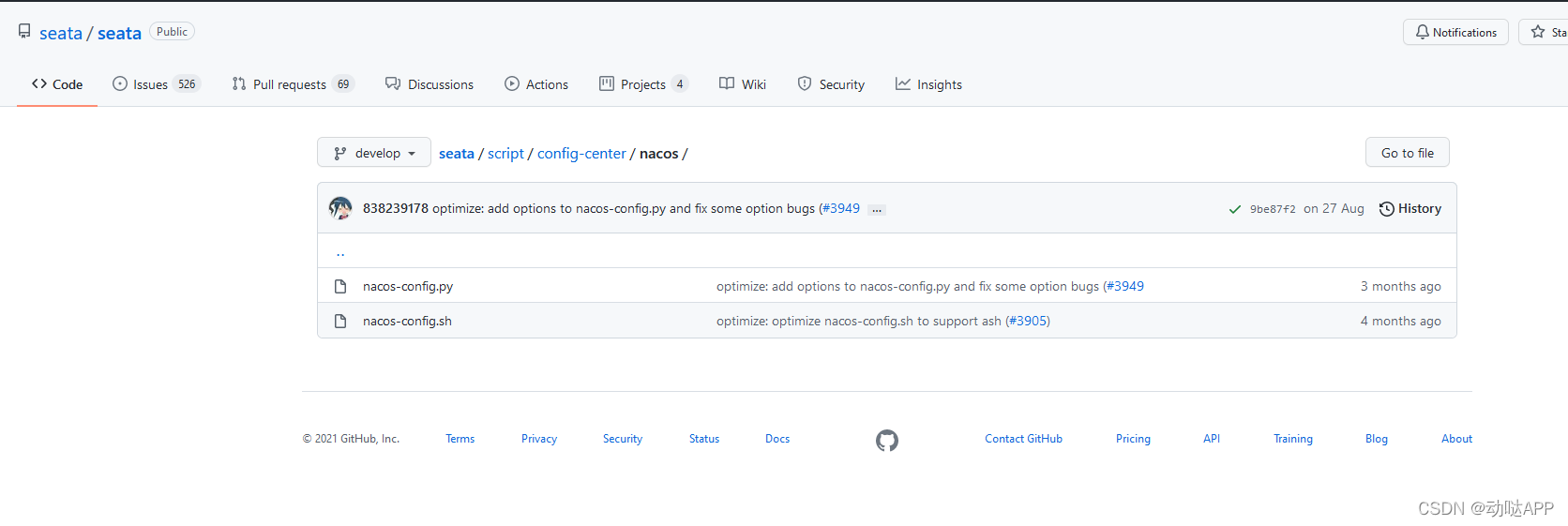Open the Actions tab

pos(536,84)
